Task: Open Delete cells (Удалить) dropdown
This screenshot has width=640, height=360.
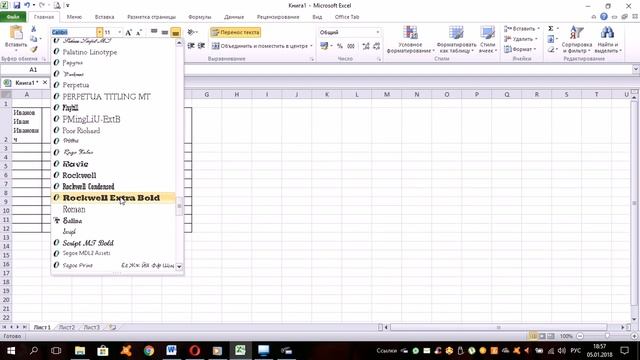Action: pyautogui.click(x=521, y=39)
